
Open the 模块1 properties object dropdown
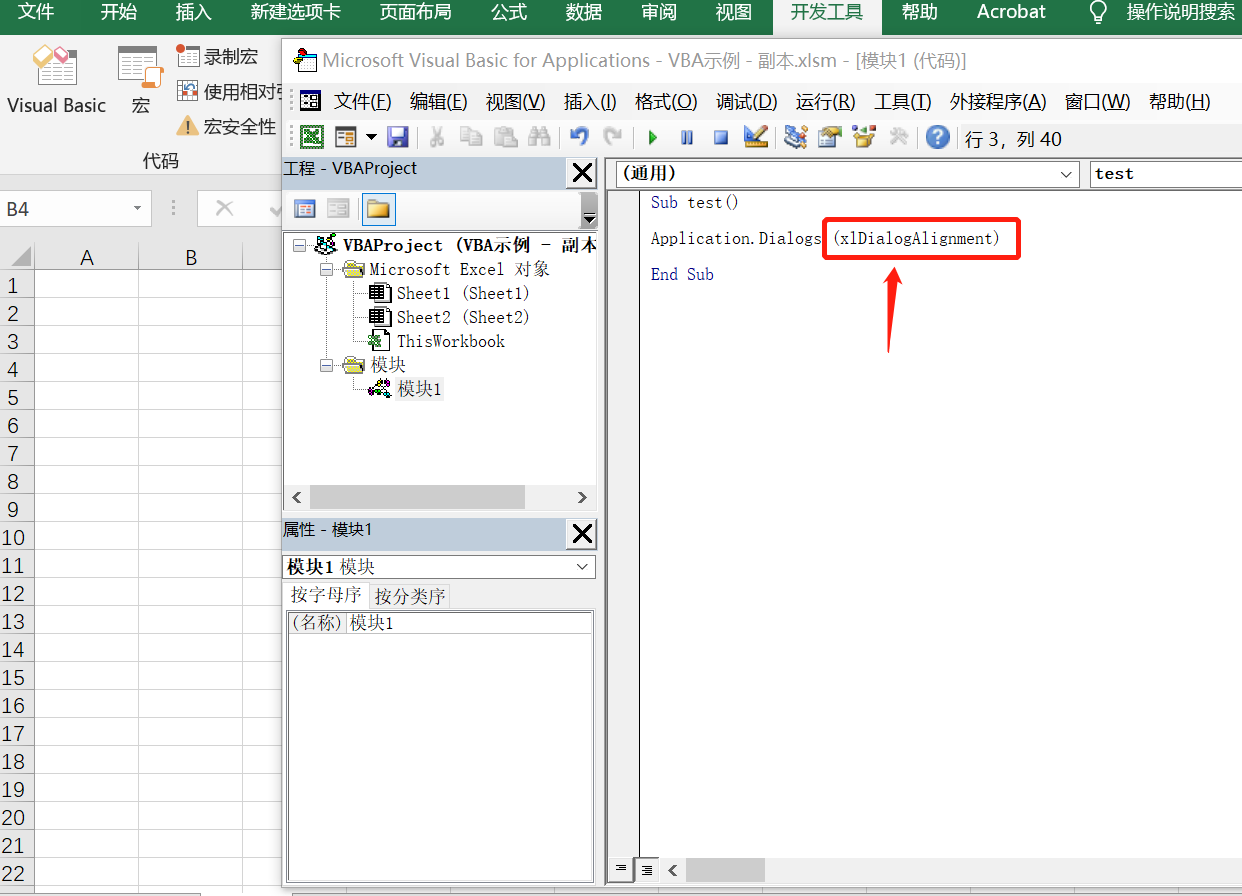pos(582,567)
